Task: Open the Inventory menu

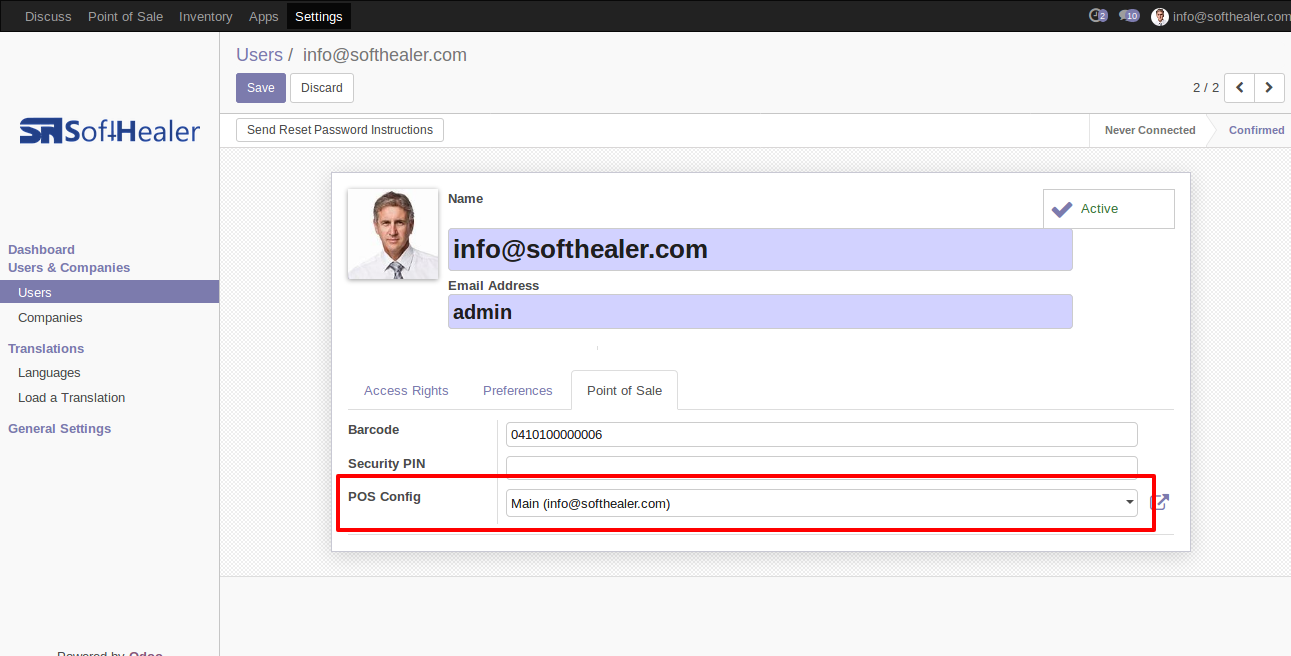Action: [x=205, y=16]
